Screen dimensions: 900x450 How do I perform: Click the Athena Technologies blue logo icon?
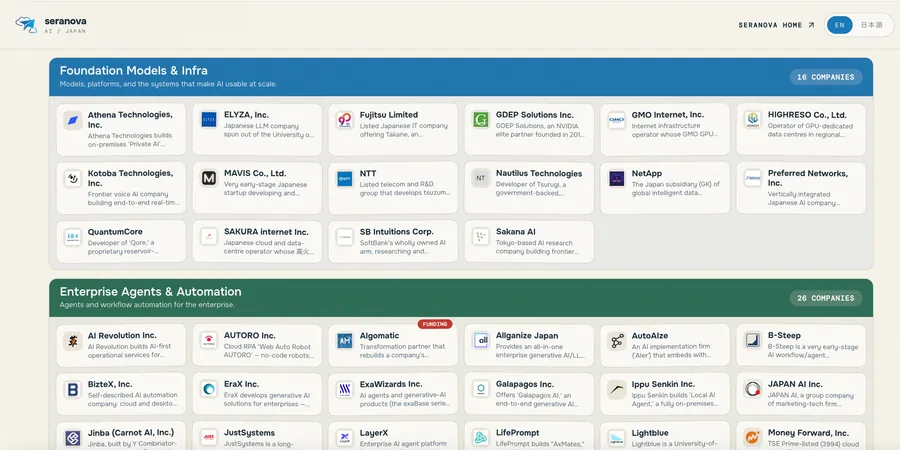73,121
